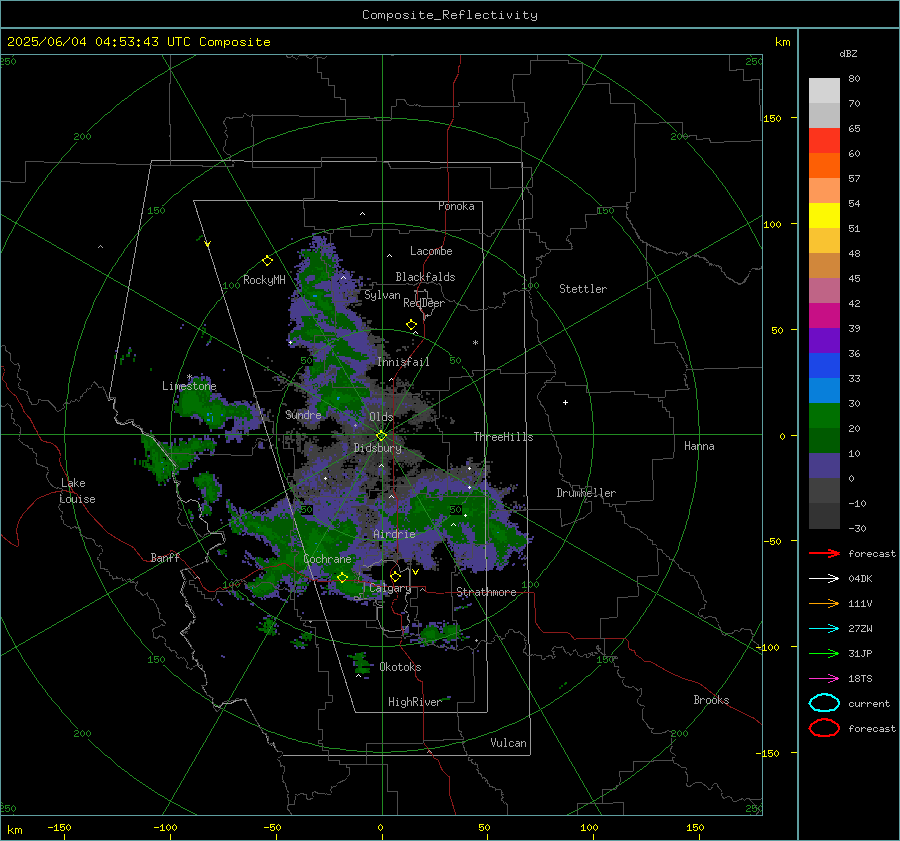Click the yellow diamond marker below RedDeer
The height and width of the screenshot is (841, 900).
[x=411, y=325]
